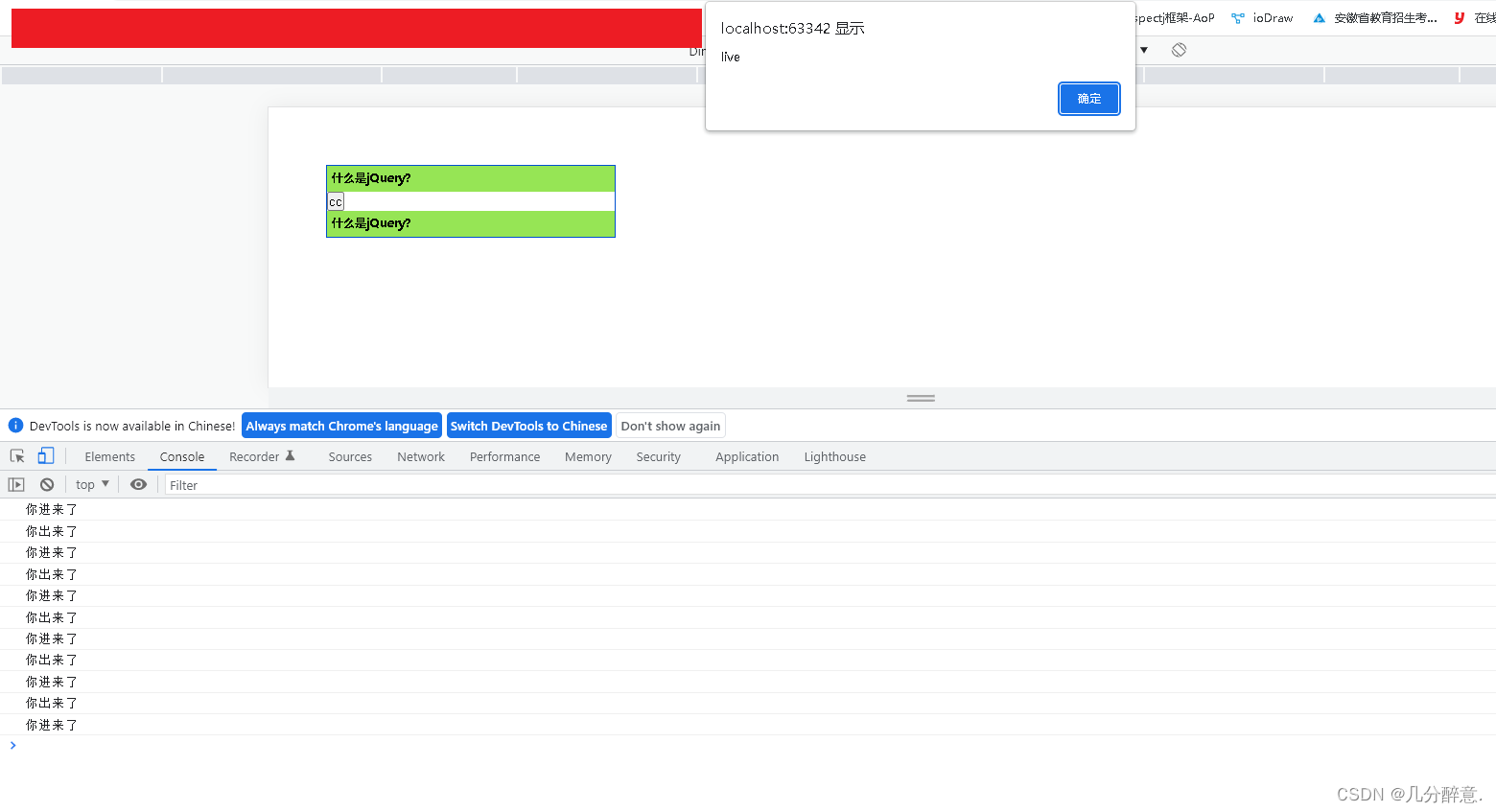This screenshot has height=812, width=1496.
Task: Click the red banner at page top
Action: pos(357,28)
